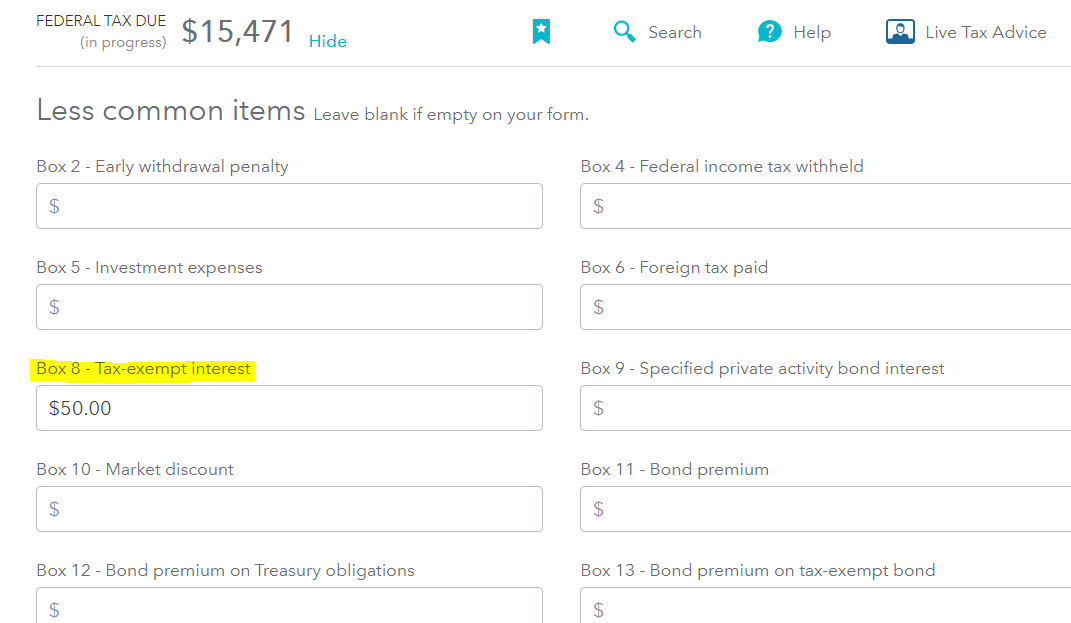1071x623 pixels.
Task: Click Box 12 Treasury obligations bond premium field
Action: pos(290,605)
